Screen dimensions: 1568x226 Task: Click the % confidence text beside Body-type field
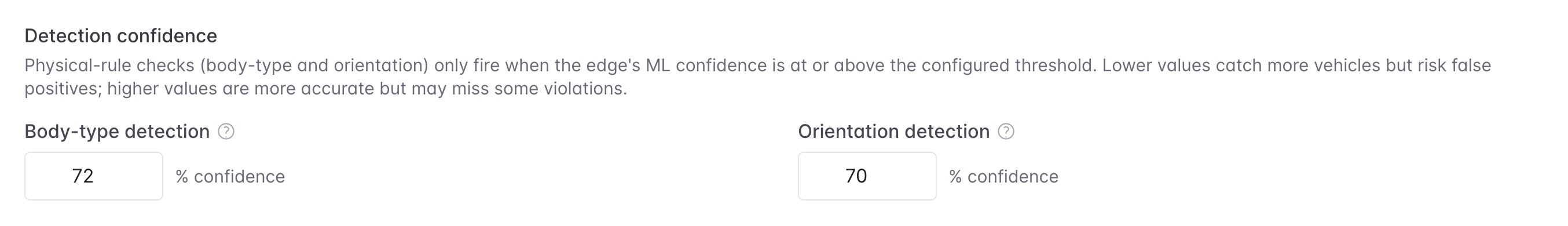(230, 177)
